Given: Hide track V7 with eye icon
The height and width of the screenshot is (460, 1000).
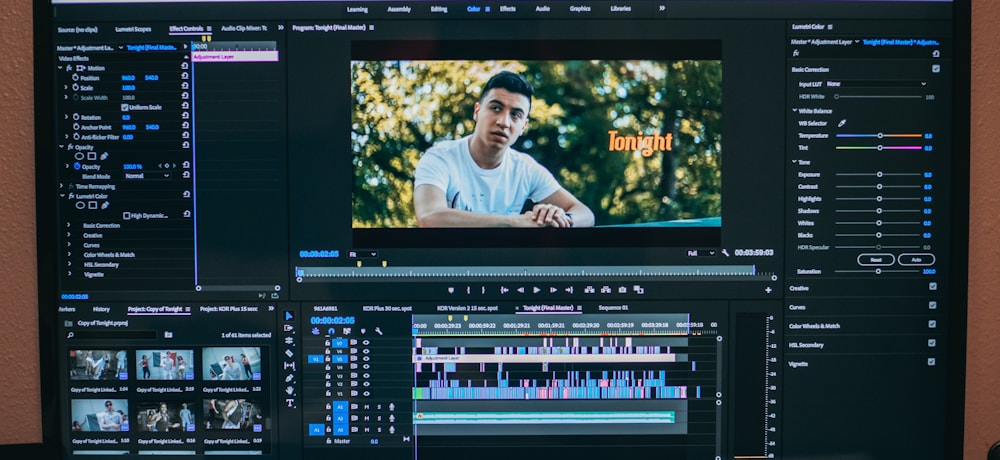Looking at the screenshot, I should (366, 343).
